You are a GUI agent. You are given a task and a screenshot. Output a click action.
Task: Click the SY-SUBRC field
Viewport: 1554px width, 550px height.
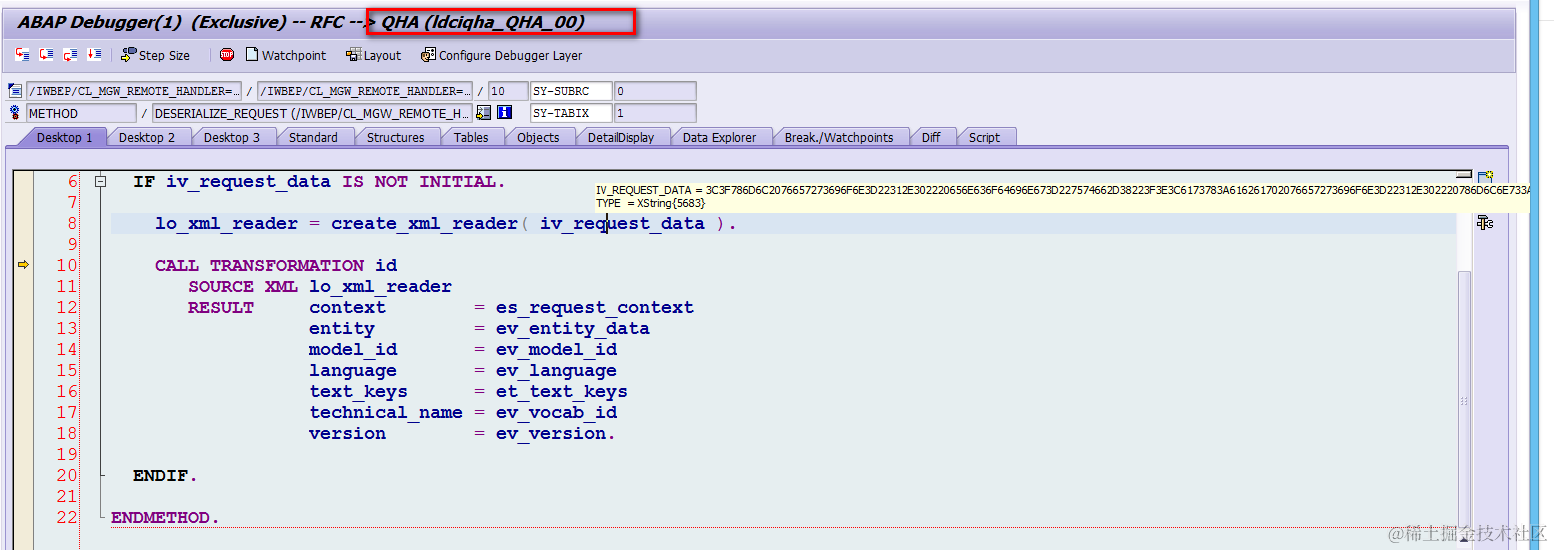point(571,91)
